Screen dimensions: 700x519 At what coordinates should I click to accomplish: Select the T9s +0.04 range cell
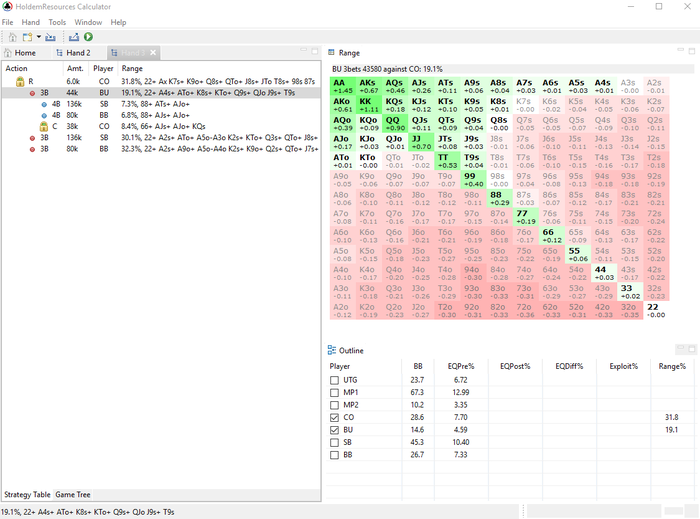click(473, 161)
